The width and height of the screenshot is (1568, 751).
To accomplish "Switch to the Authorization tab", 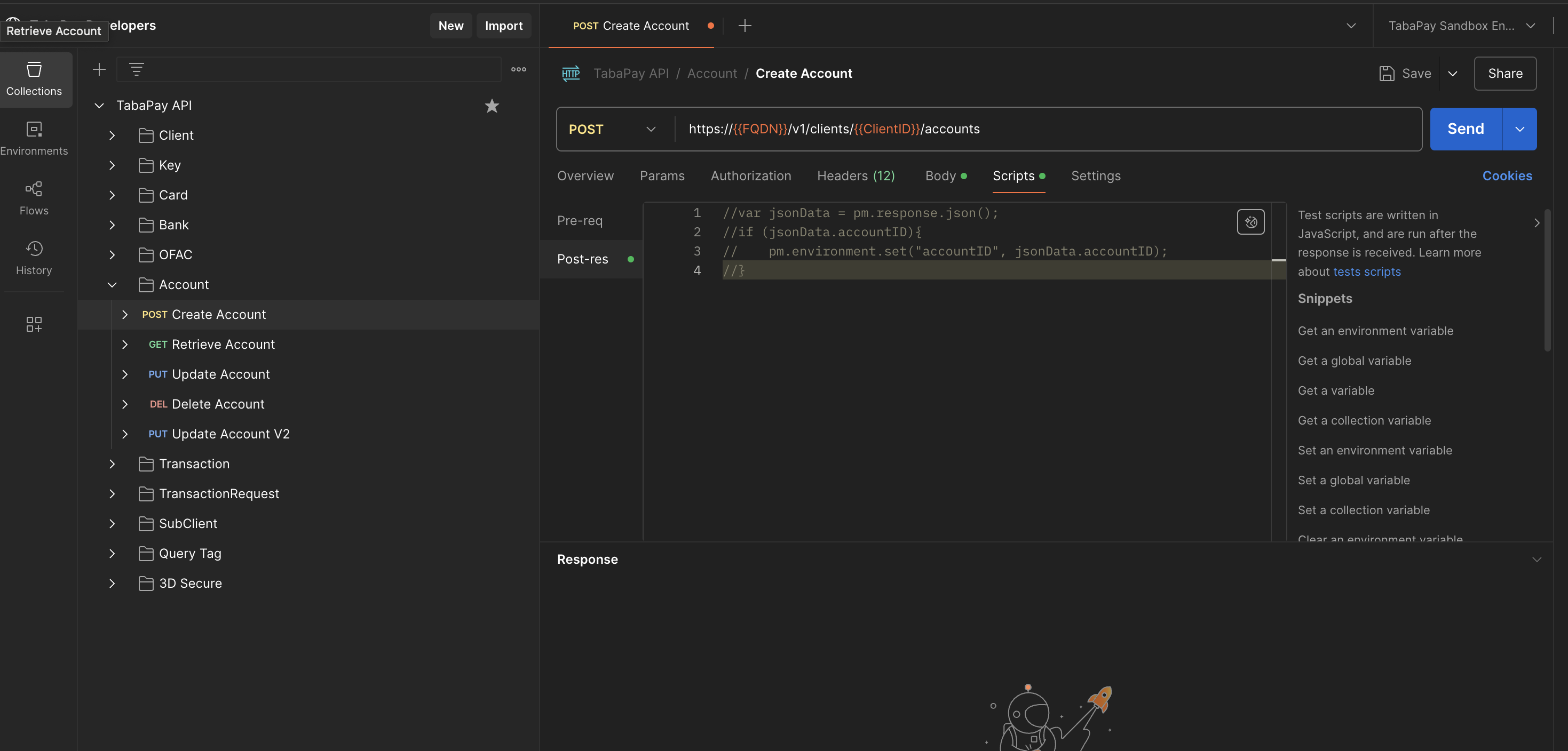I will [750, 175].
